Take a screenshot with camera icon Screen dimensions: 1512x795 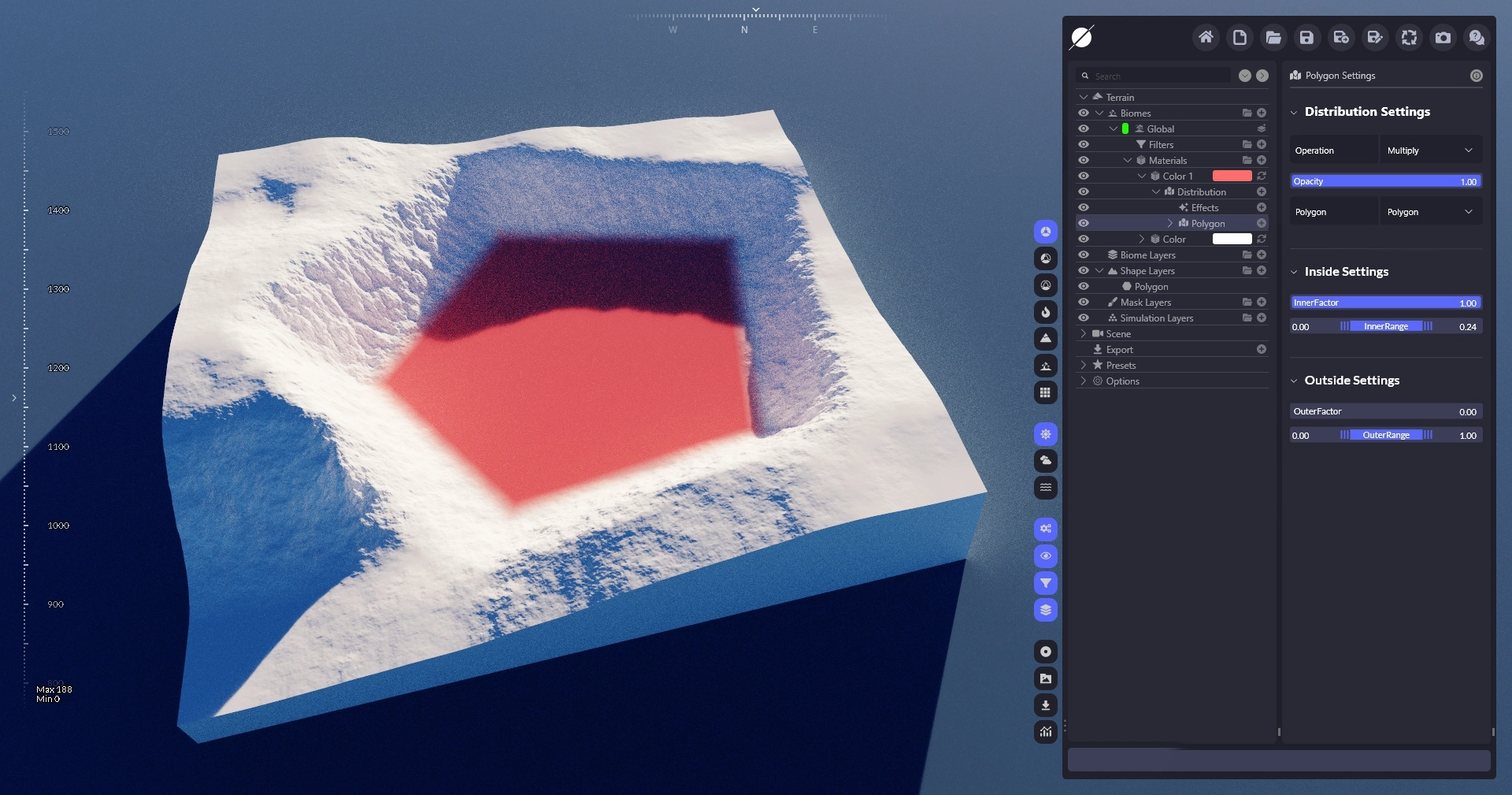pyautogui.click(x=1443, y=38)
